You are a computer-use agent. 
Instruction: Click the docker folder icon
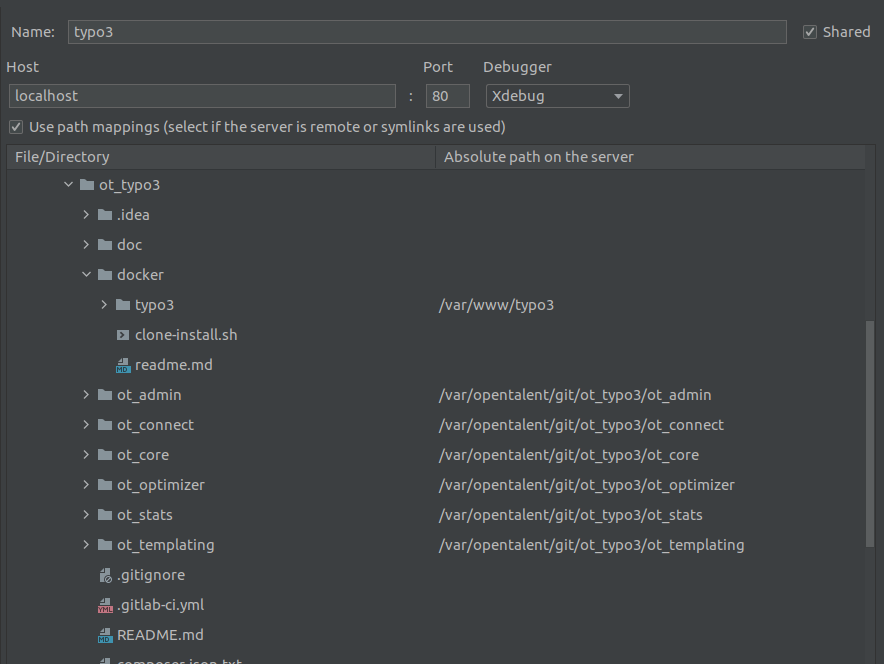tap(105, 274)
